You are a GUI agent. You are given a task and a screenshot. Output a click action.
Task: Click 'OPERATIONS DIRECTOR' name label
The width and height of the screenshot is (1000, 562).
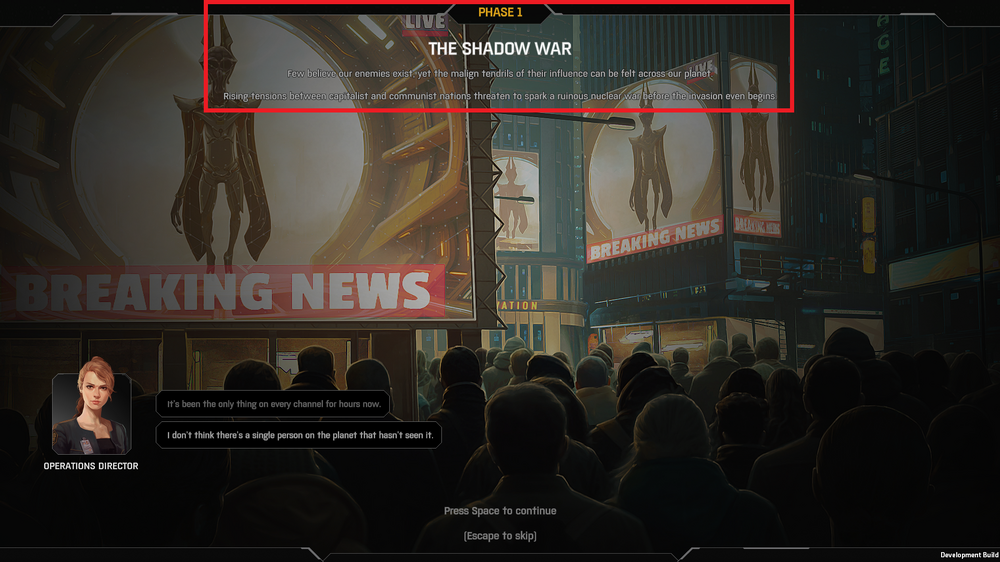pyautogui.click(x=91, y=466)
